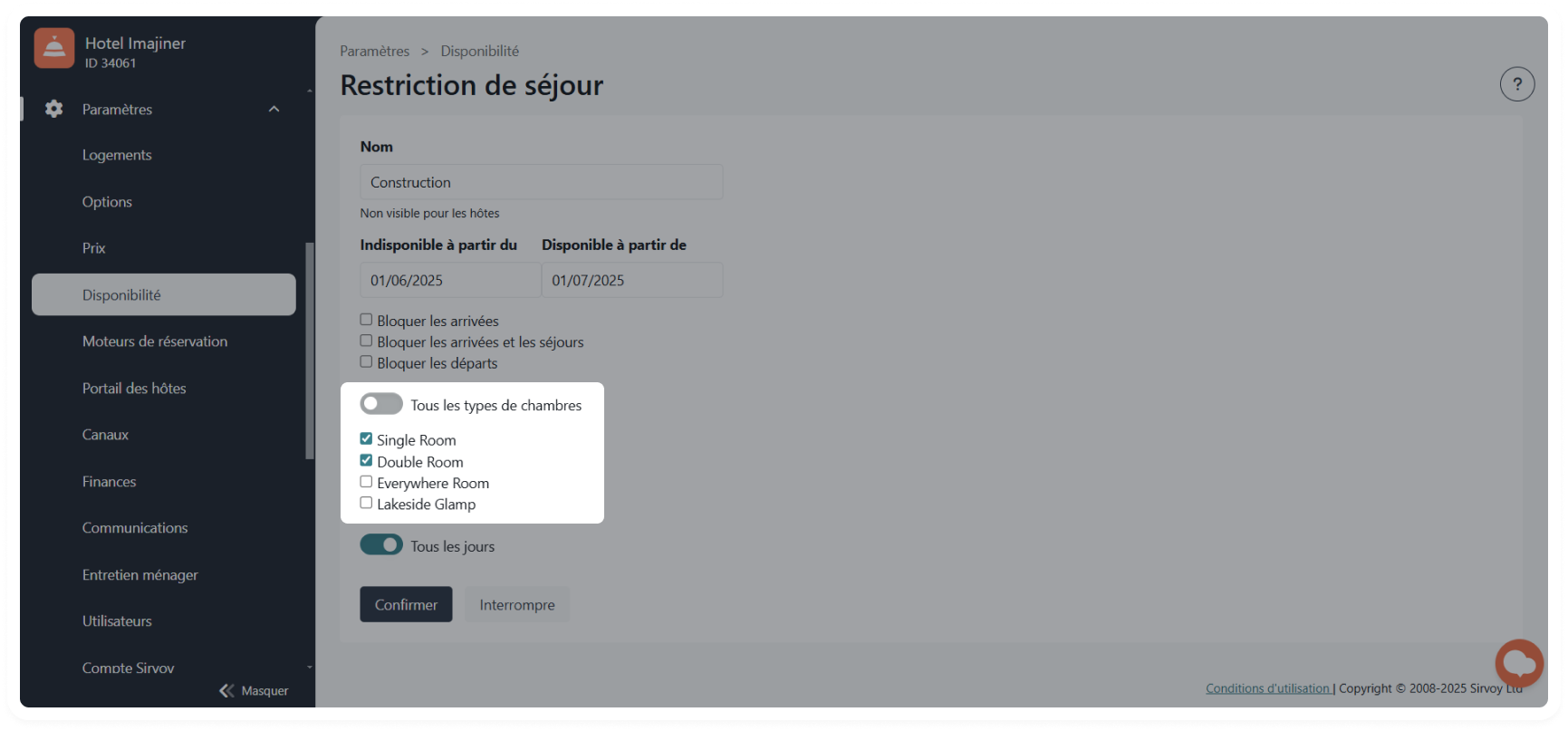Screen dimensions: 1568x731
Task: Enable Tous les types de chambres toggle
Action: click(x=381, y=404)
